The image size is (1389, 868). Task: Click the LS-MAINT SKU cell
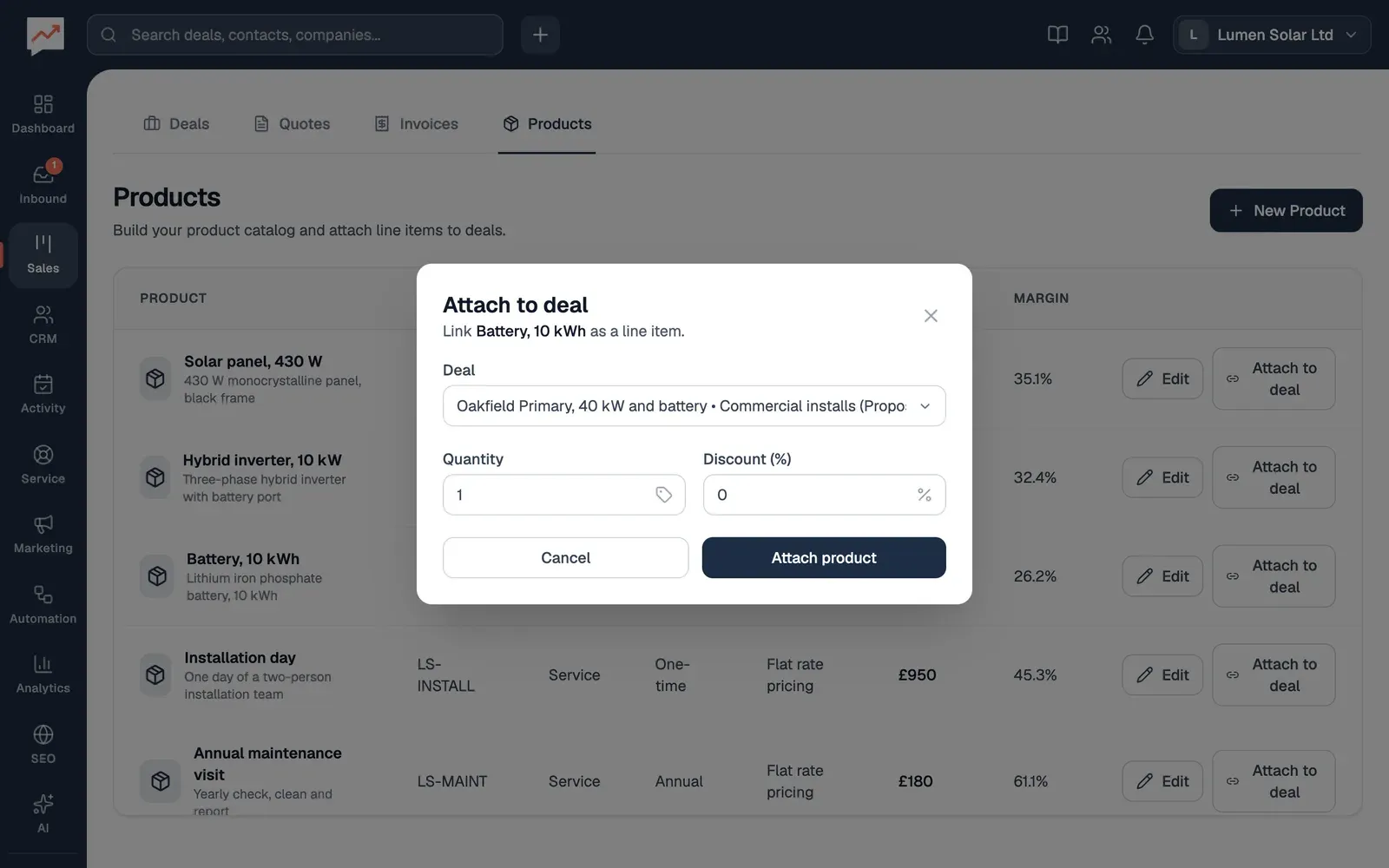click(x=452, y=781)
